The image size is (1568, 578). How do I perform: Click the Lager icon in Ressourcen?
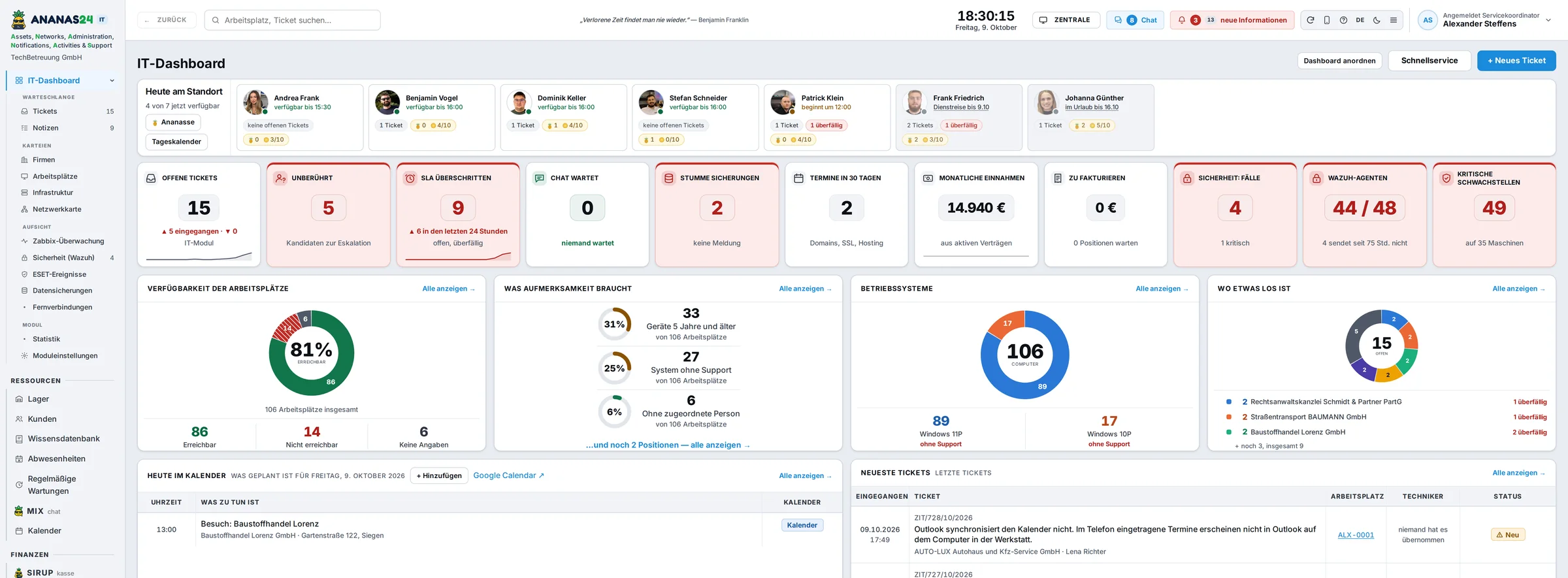[19, 399]
